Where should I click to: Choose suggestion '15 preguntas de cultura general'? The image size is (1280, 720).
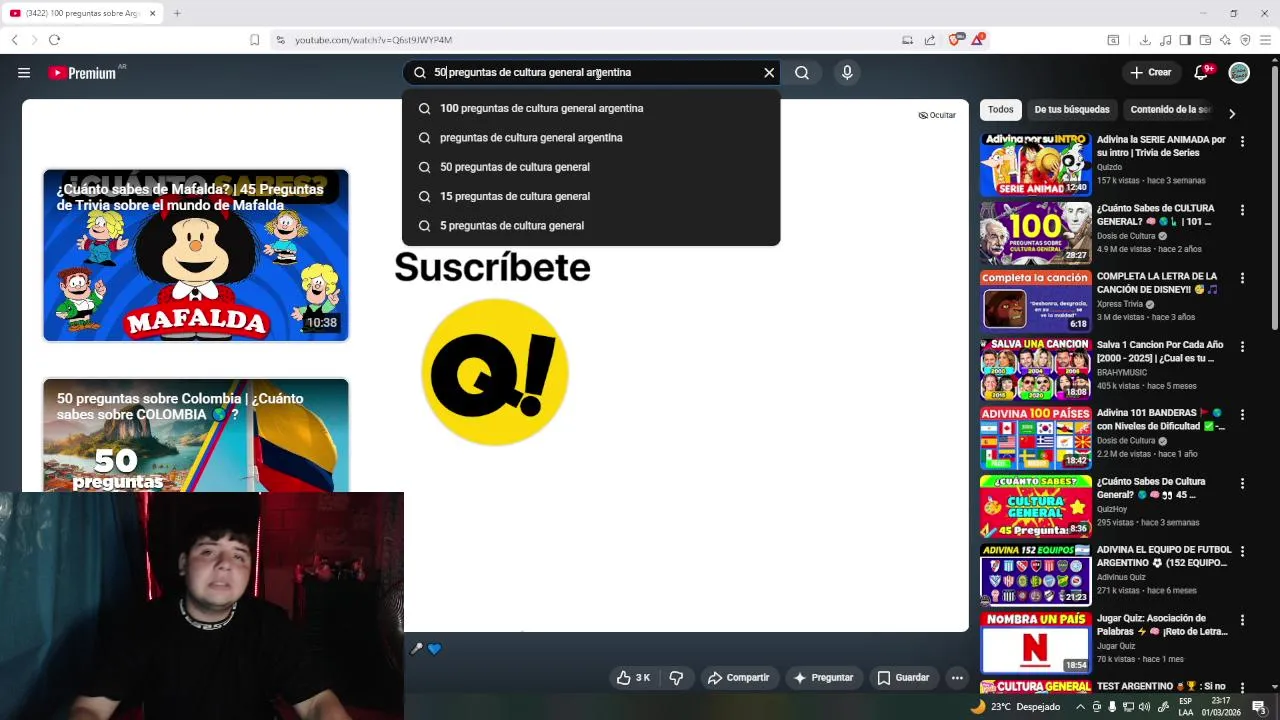(x=591, y=196)
